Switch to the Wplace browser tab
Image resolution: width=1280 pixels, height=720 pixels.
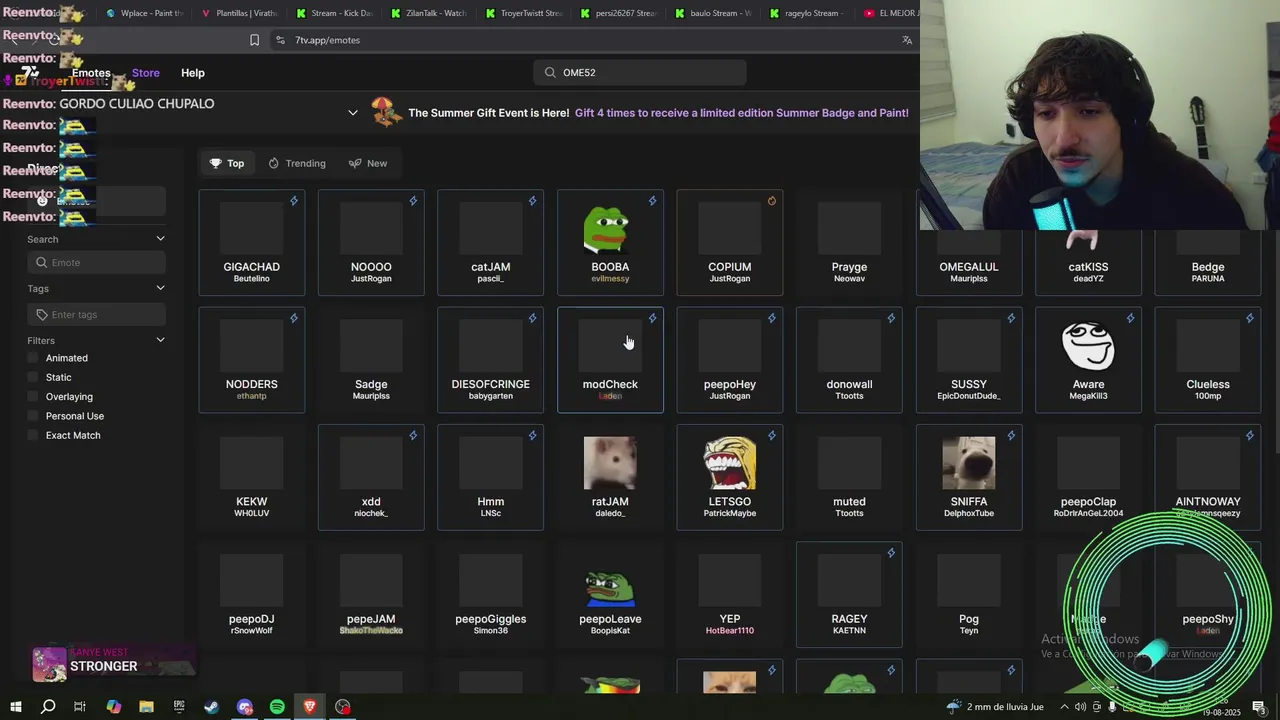click(145, 13)
